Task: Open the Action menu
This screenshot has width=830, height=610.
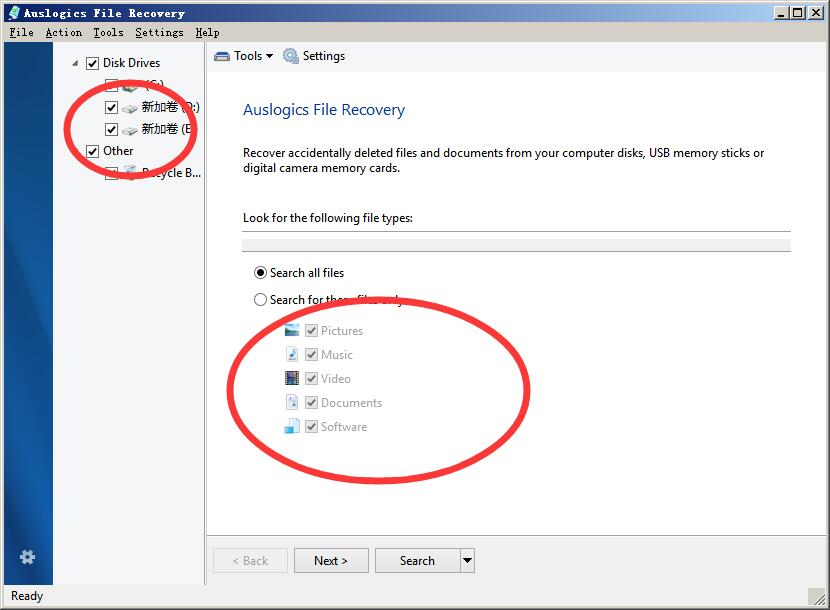Action: point(64,32)
